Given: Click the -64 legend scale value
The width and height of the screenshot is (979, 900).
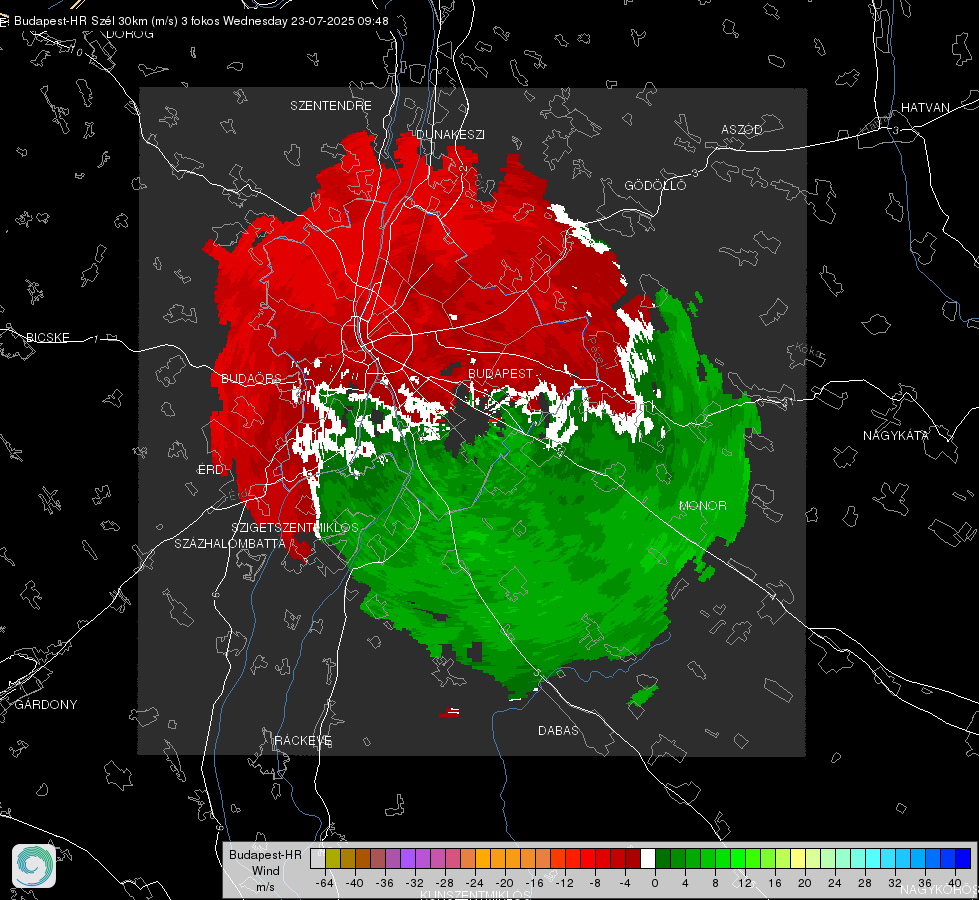Looking at the screenshot, I should pyautogui.click(x=324, y=883).
